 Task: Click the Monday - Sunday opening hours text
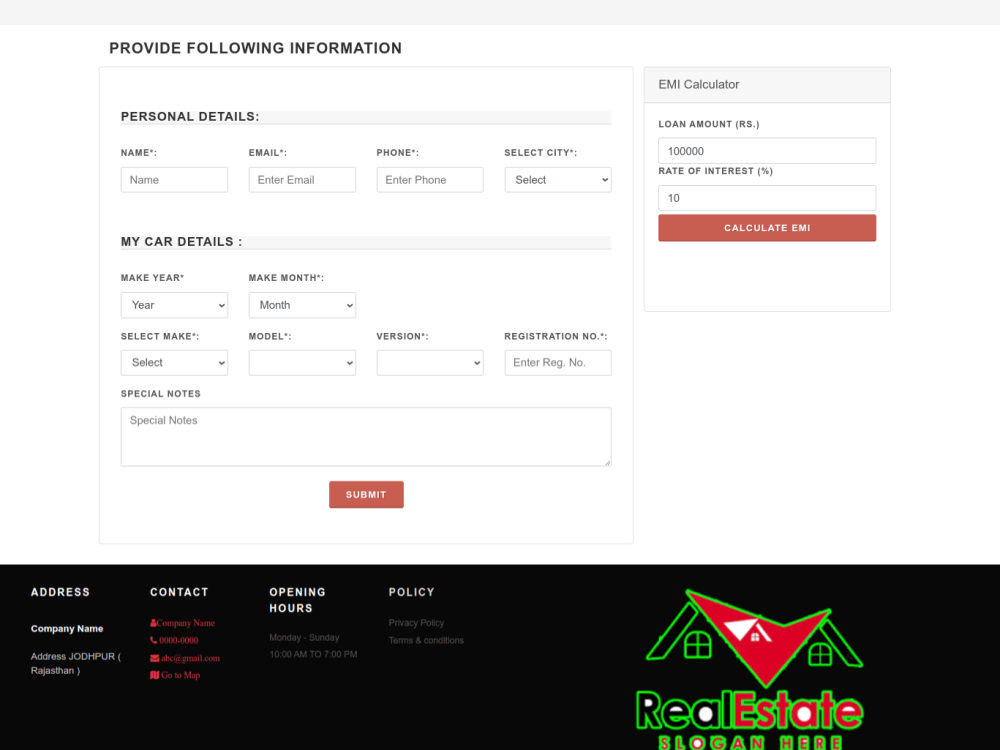coord(304,638)
